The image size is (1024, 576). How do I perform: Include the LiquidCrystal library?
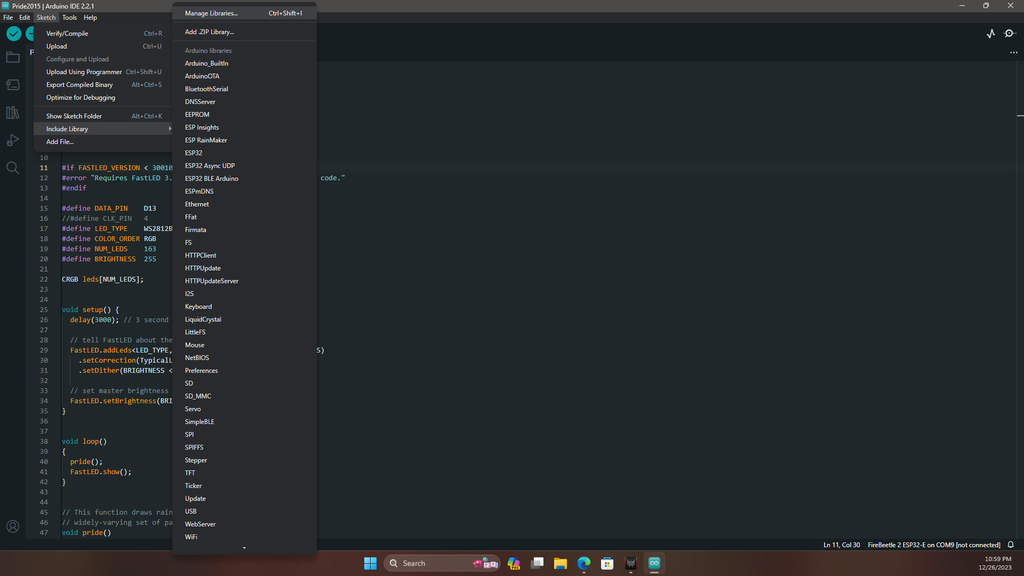(244, 319)
